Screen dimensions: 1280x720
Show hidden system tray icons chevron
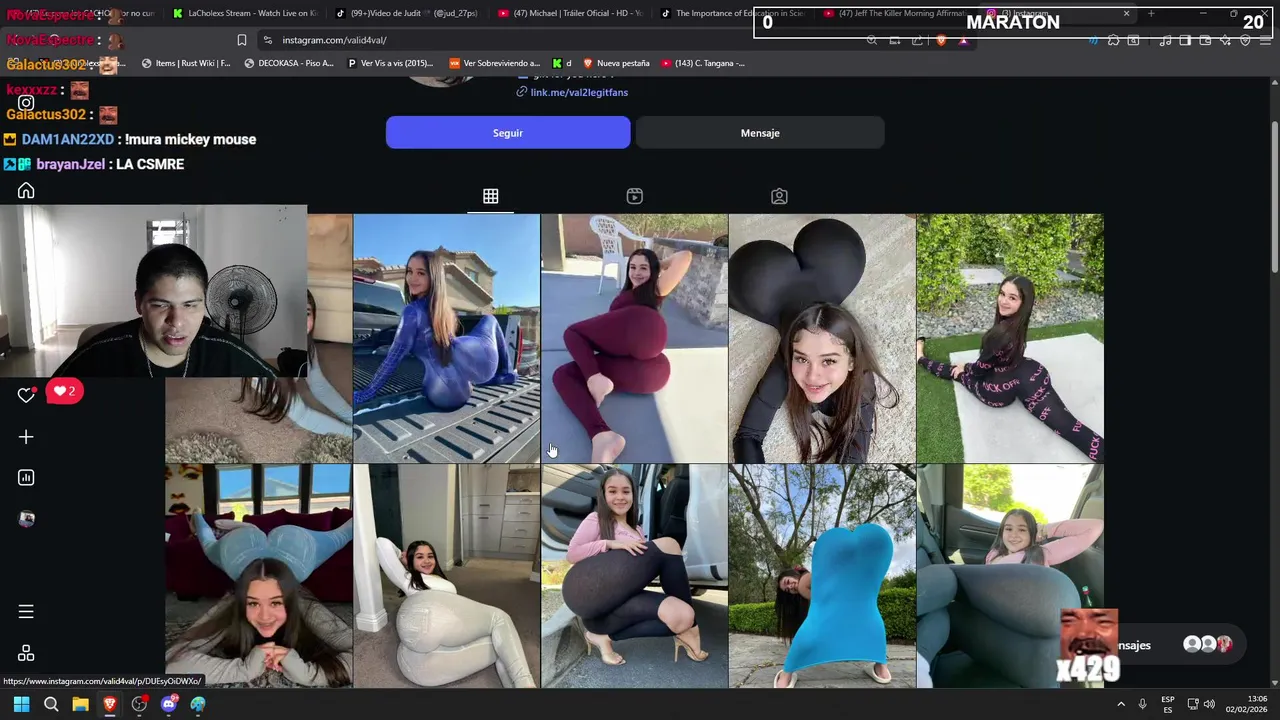pyautogui.click(x=1120, y=704)
